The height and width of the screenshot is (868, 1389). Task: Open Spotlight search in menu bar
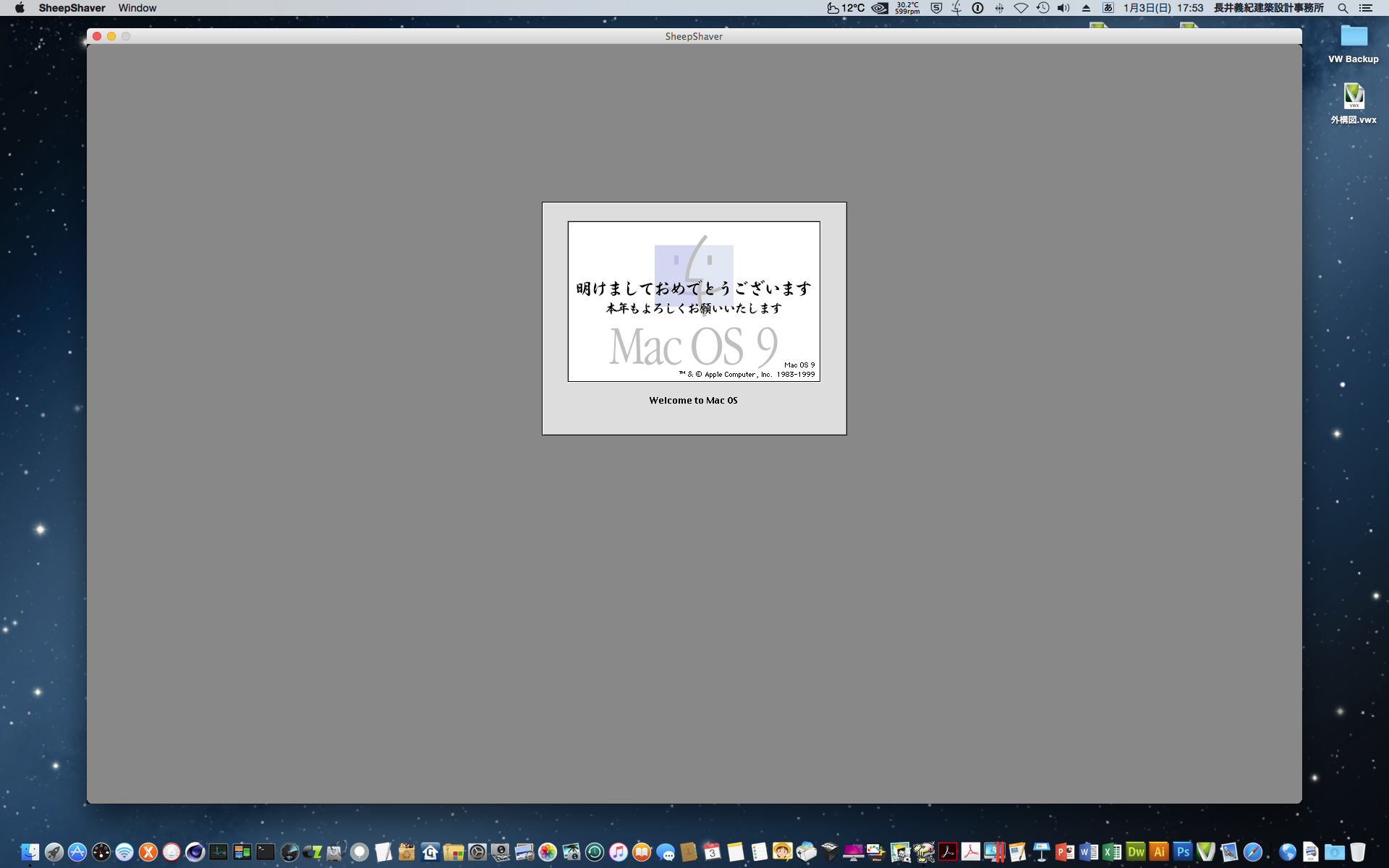click(1343, 8)
